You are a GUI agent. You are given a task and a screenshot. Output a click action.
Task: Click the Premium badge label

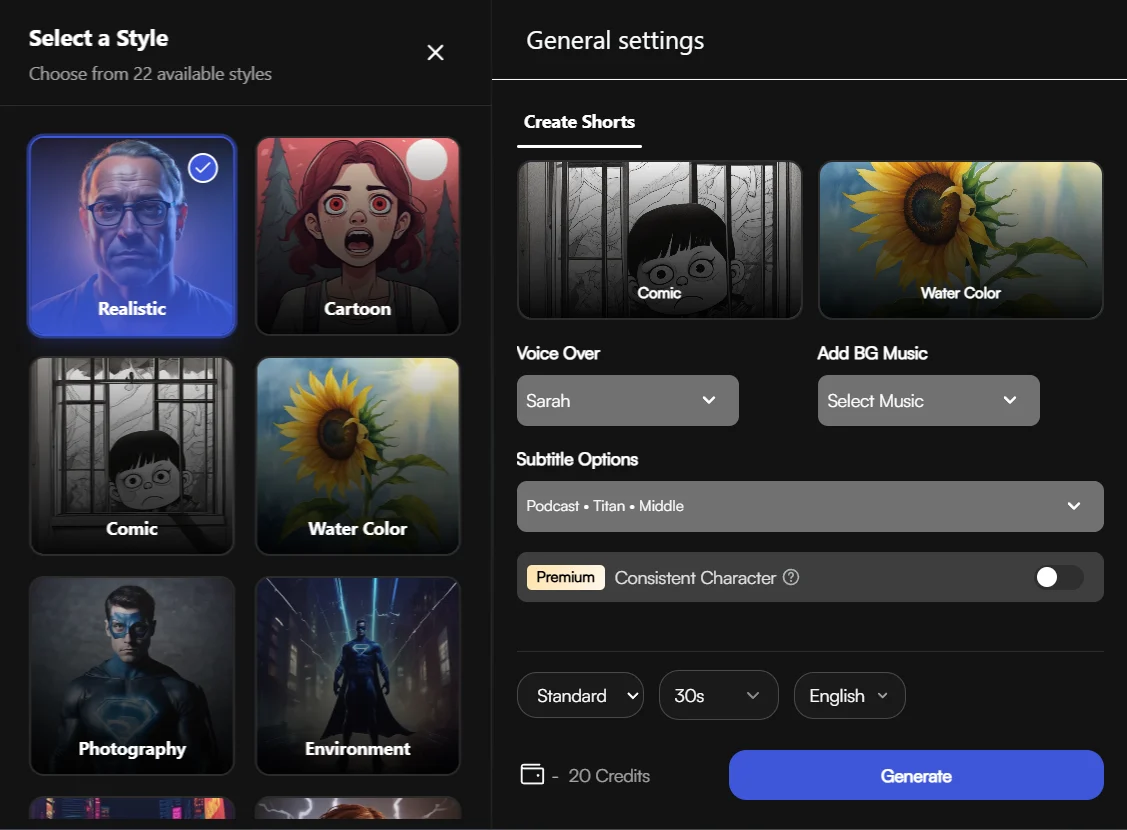pyautogui.click(x=565, y=577)
